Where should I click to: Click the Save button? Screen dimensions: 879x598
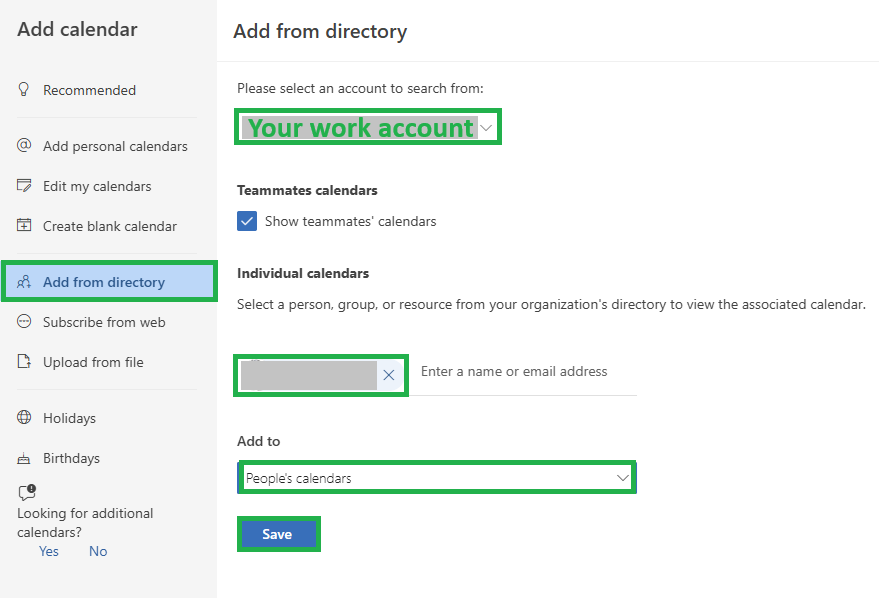pos(279,534)
